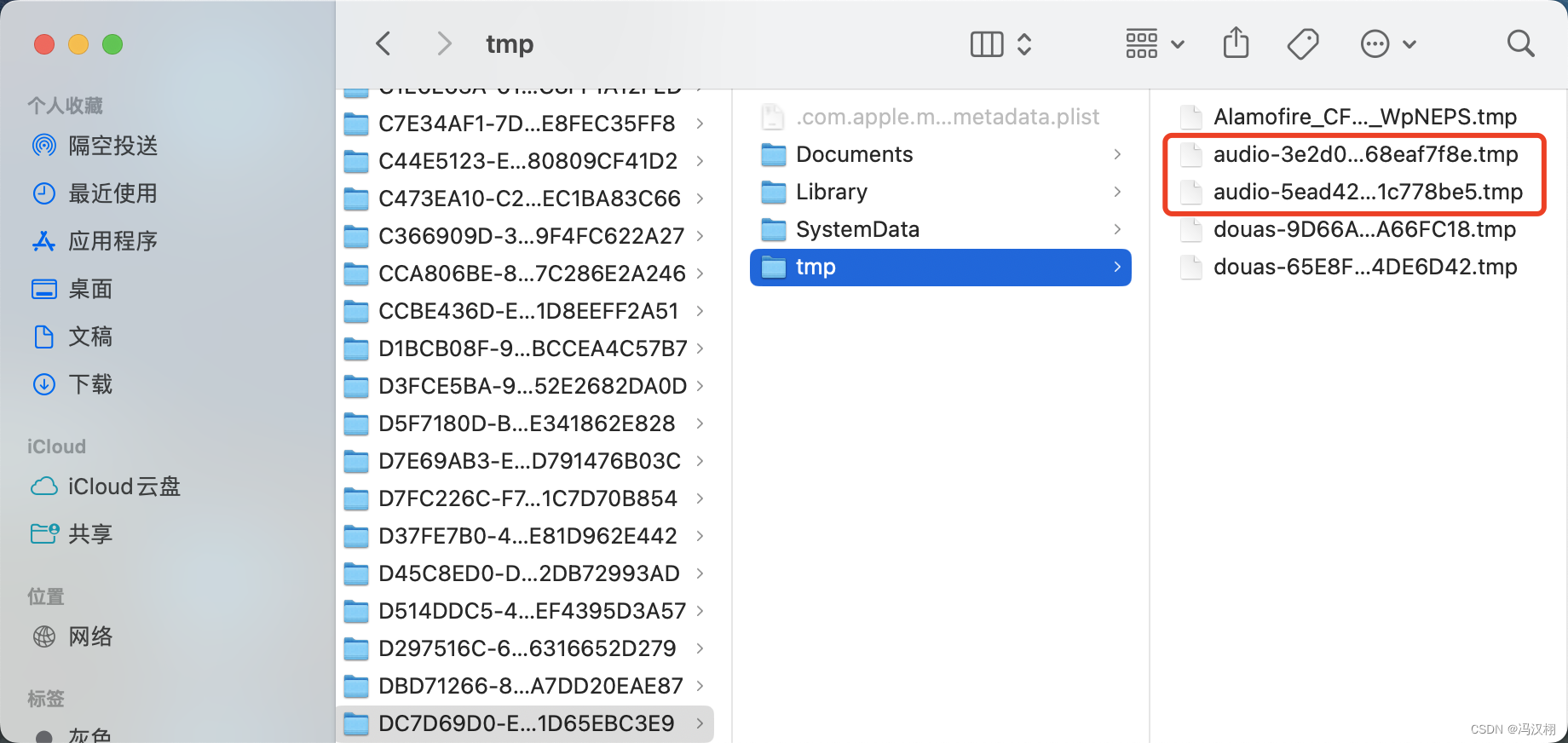This screenshot has width=1568, height=743.
Task: Select folder C473EA10-C2...EC1BA83C66
Action: coord(525,199)
